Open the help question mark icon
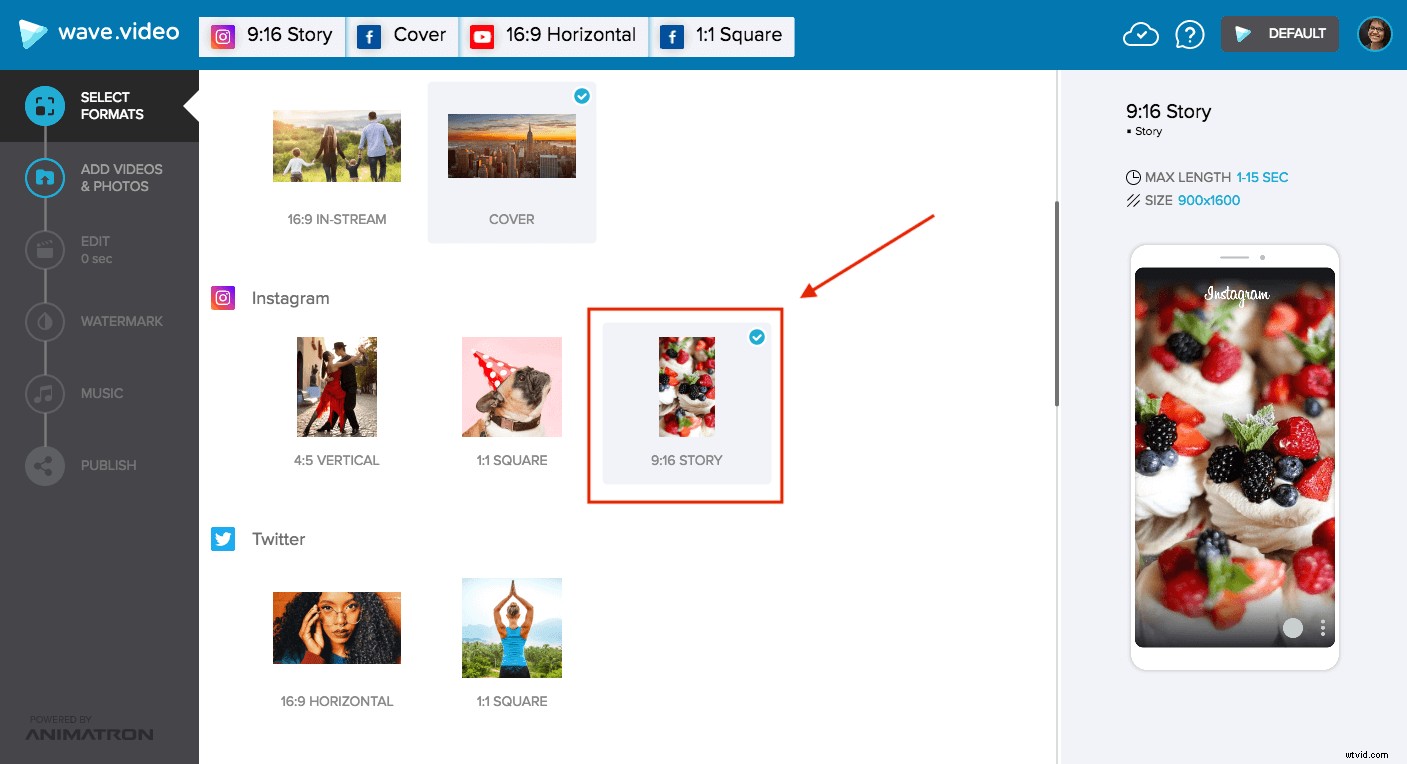The image size is (1407, 764). click(1190, 33)
